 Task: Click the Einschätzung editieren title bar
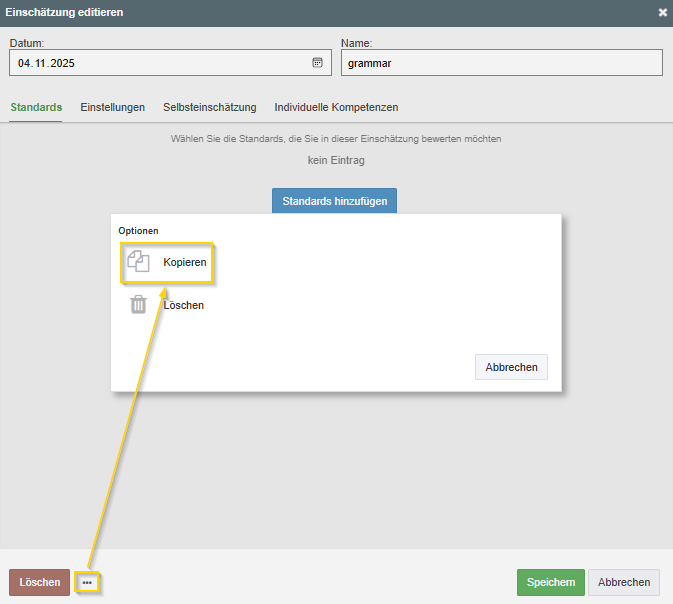point(300,12)
